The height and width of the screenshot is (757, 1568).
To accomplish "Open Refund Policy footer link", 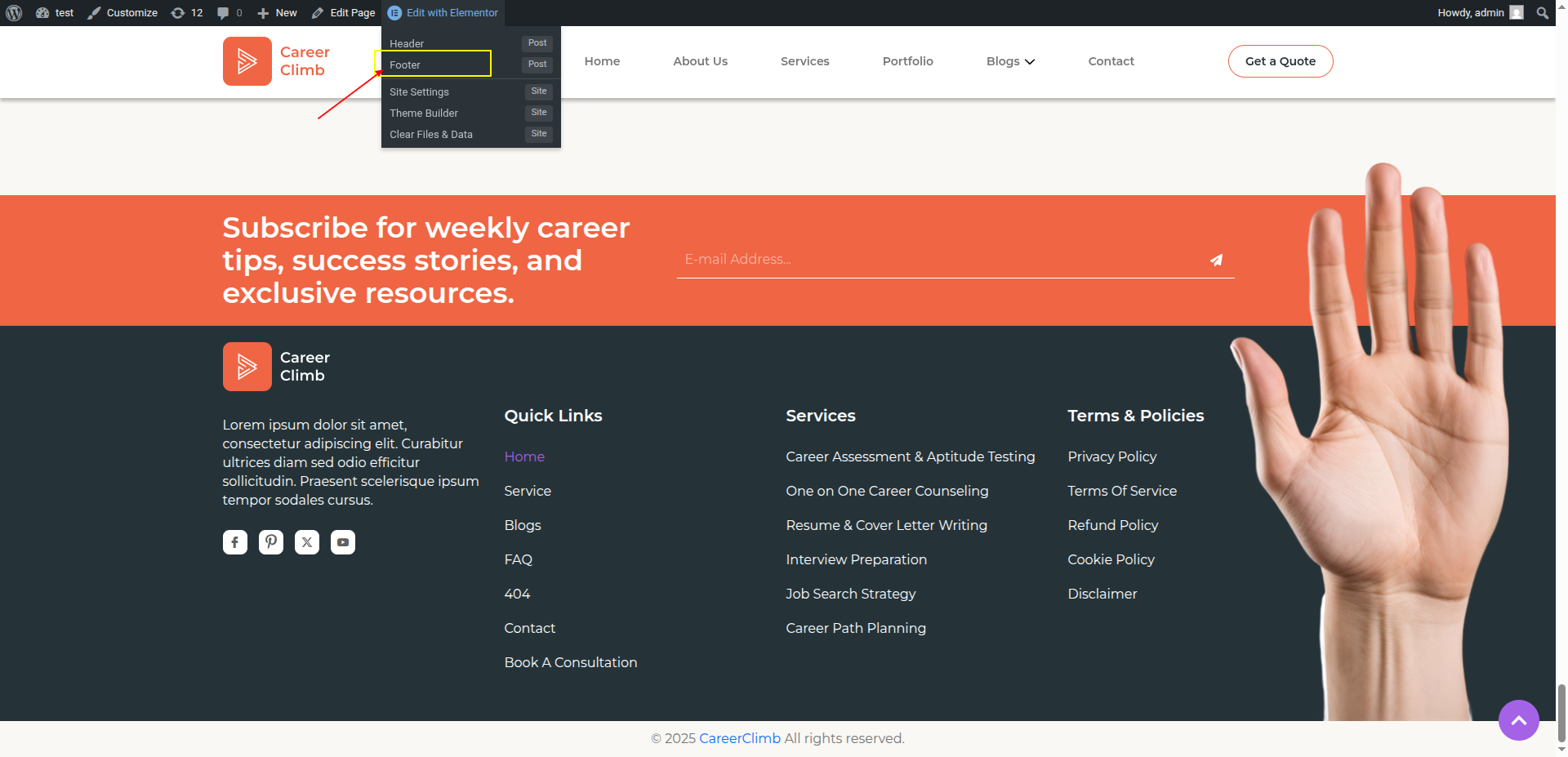I will [1112, 525].
